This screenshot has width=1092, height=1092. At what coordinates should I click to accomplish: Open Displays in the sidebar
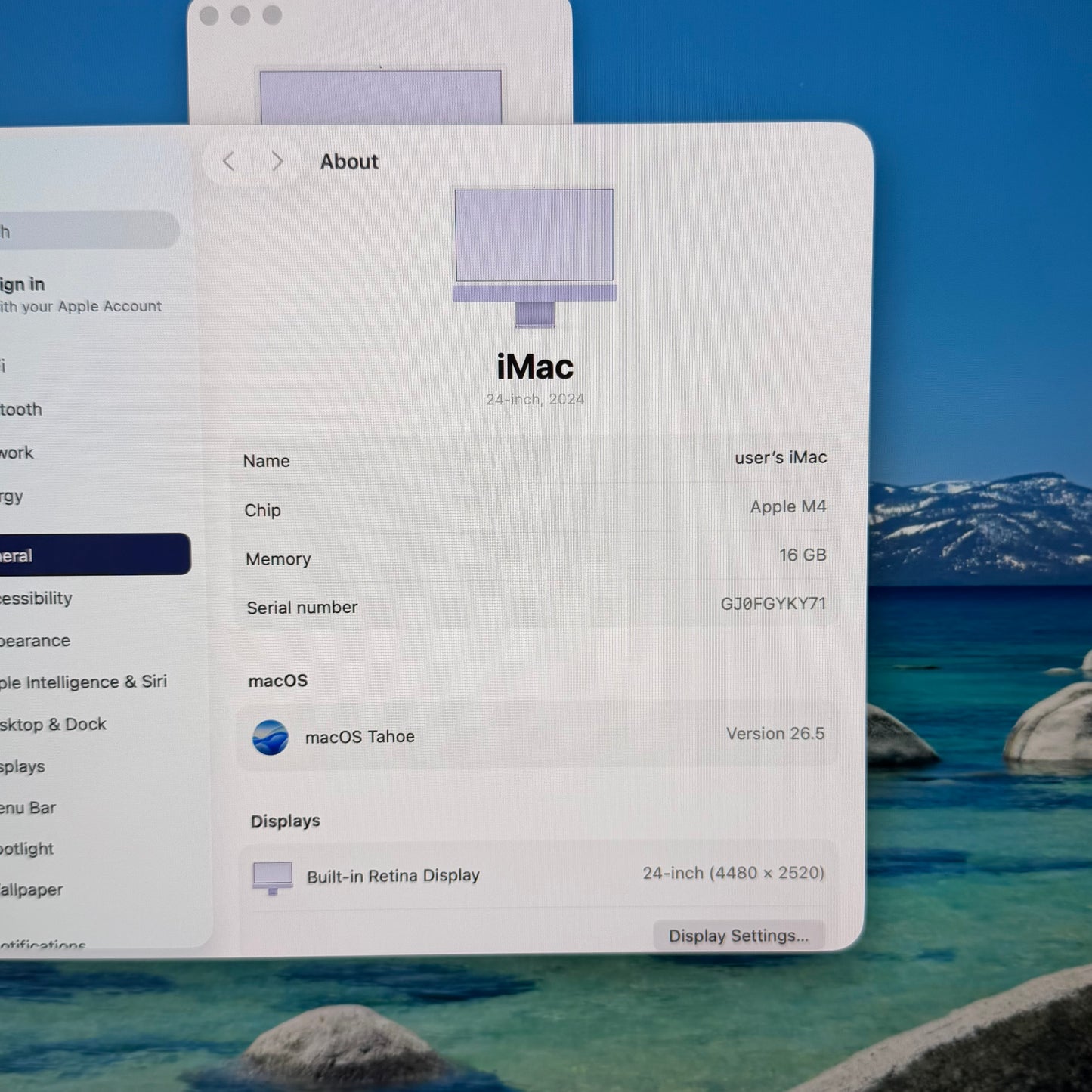coord(23,766)
